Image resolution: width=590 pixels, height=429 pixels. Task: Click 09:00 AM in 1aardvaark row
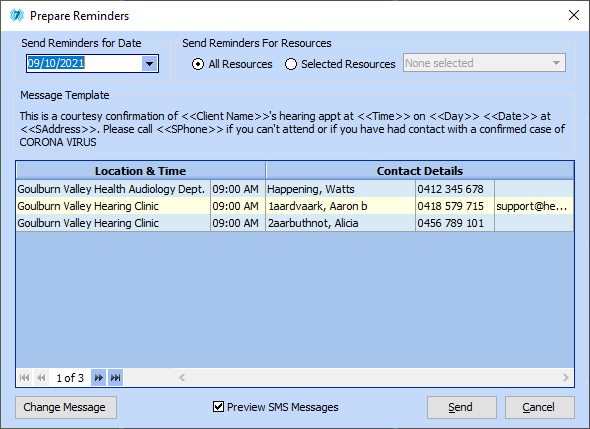click(x=237, y=206)
